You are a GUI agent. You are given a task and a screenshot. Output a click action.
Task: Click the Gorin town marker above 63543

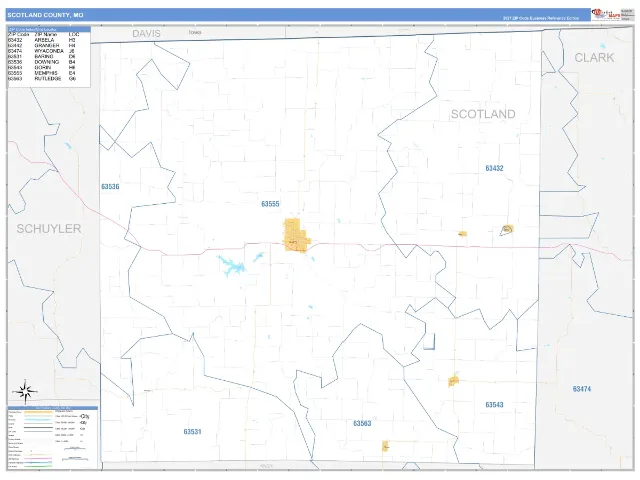pyautogui.click(x=453, y=380)
